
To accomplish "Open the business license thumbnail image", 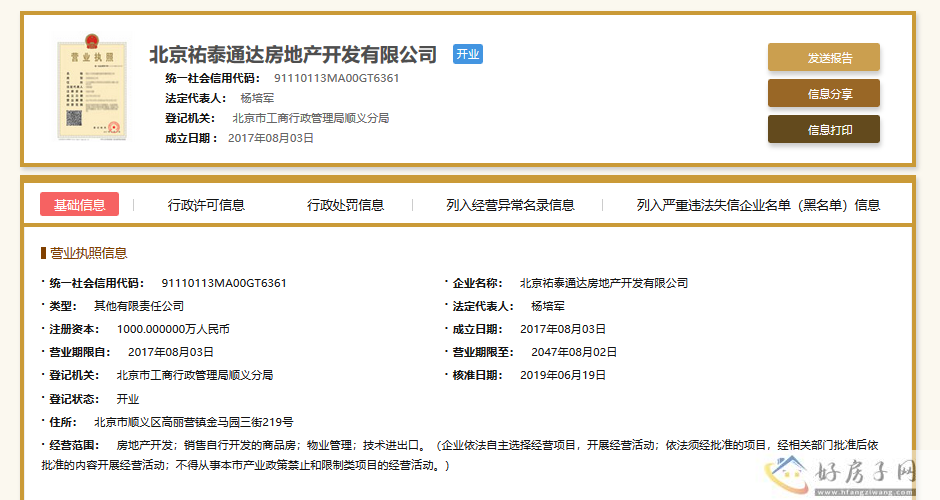I will pos(92,87).
